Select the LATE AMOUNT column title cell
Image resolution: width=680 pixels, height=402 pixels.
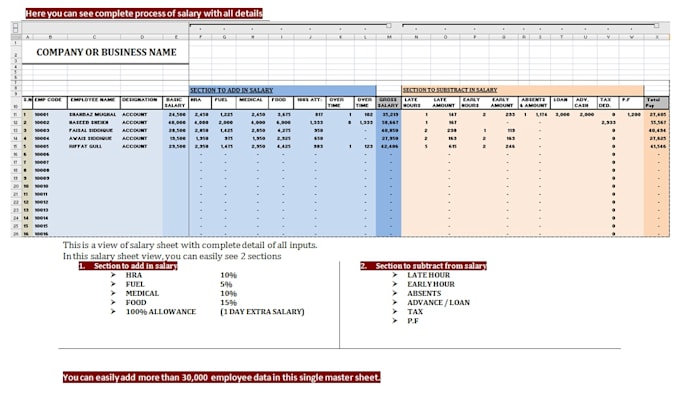pyautogui.click(x=445, y=103)
